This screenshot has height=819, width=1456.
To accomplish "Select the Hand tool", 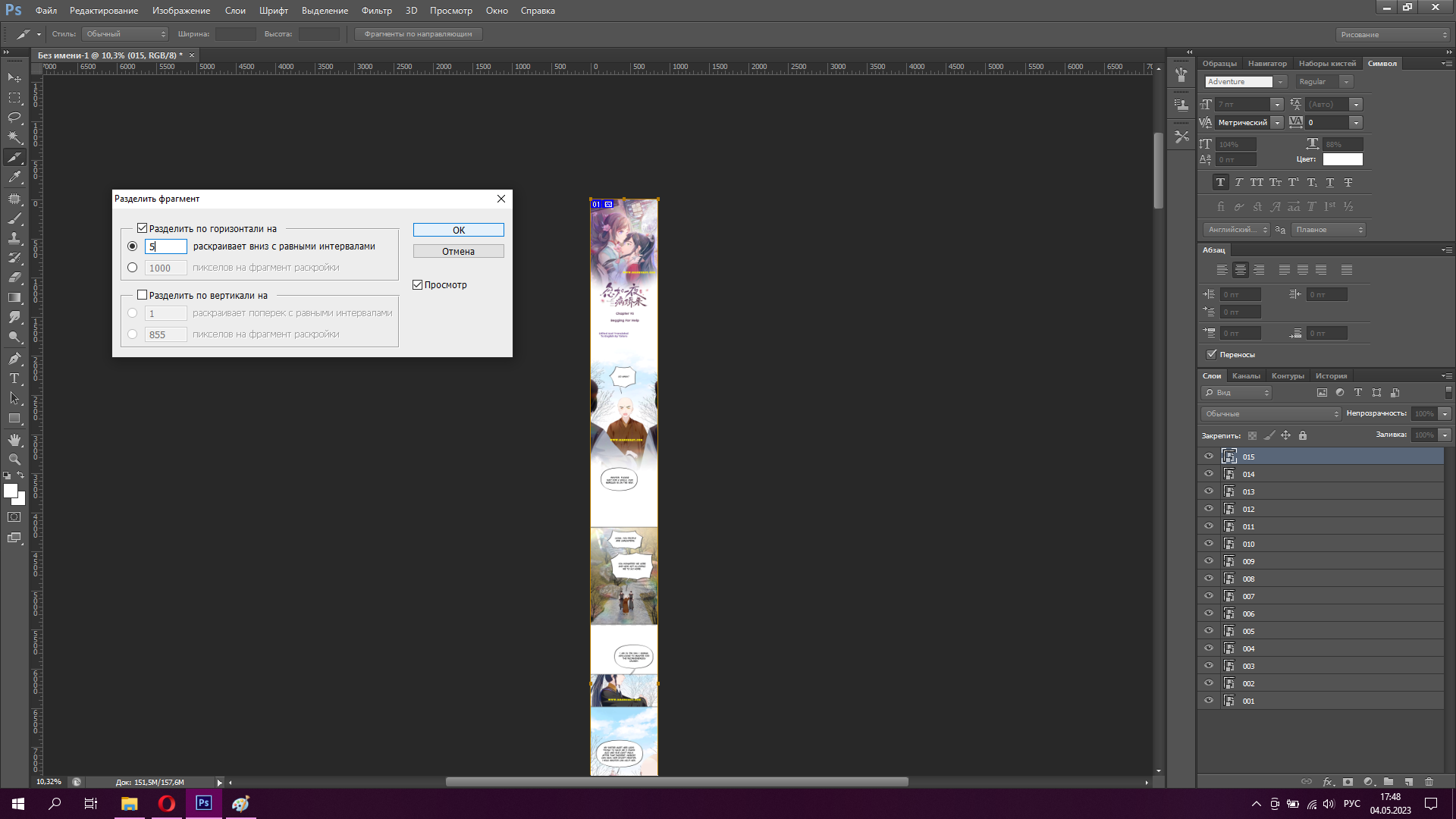I will point(14,440).
